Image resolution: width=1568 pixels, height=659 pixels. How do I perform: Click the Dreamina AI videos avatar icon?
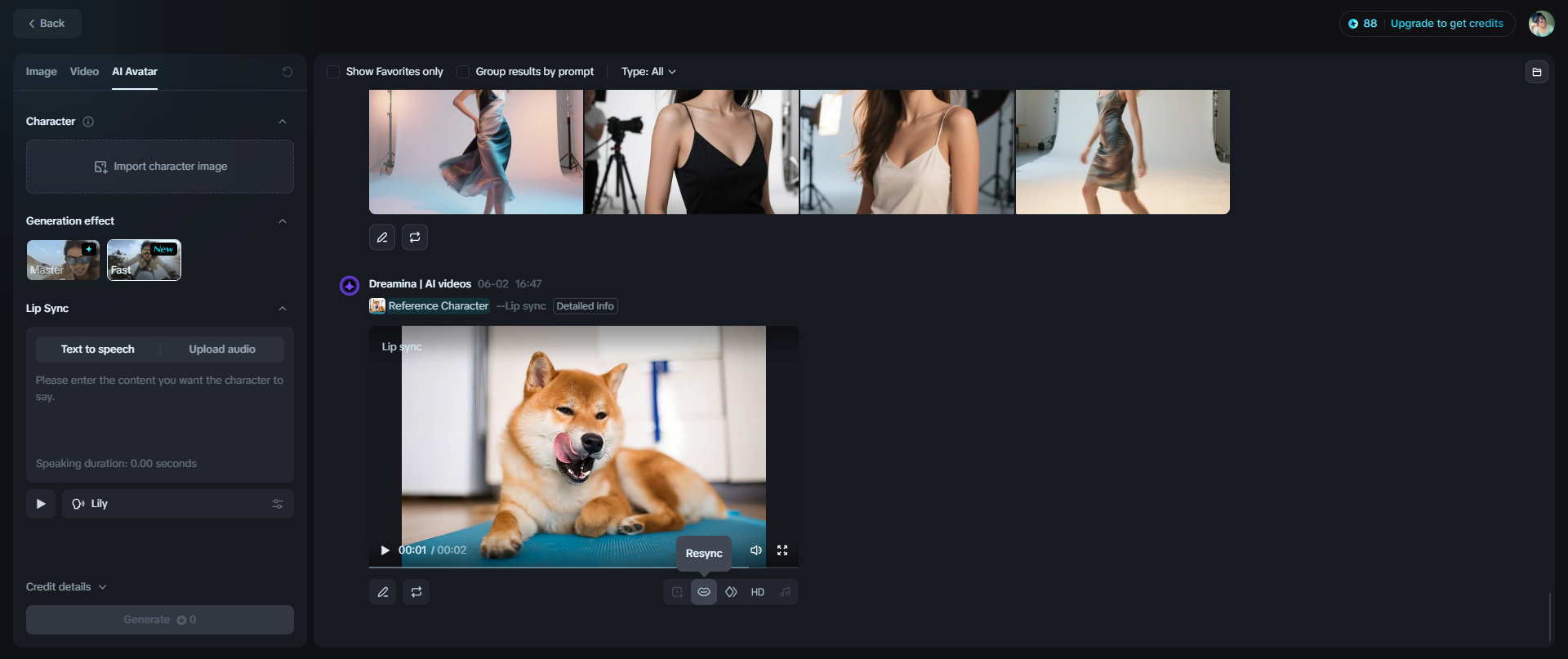[x=350, y=285]
